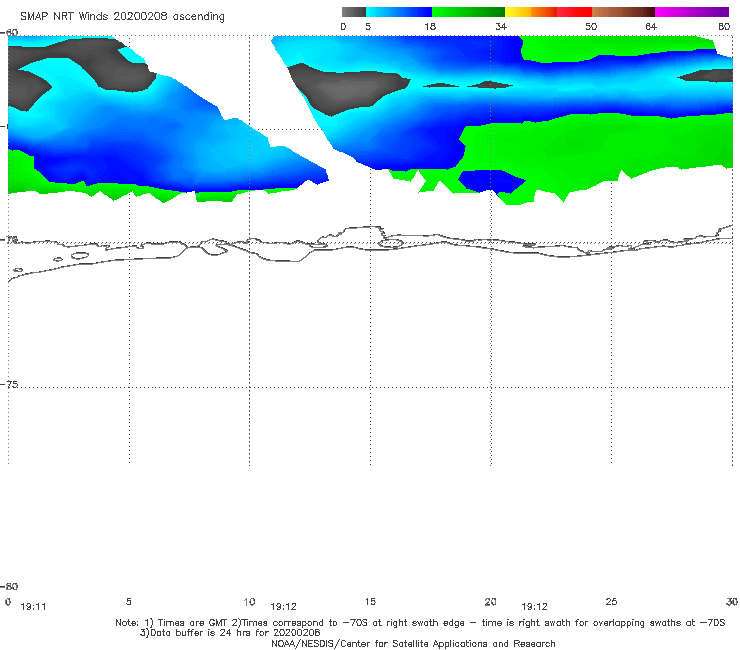
Task: Select the gray 0-5 segment of the wind colorbar
Action: 354,12
